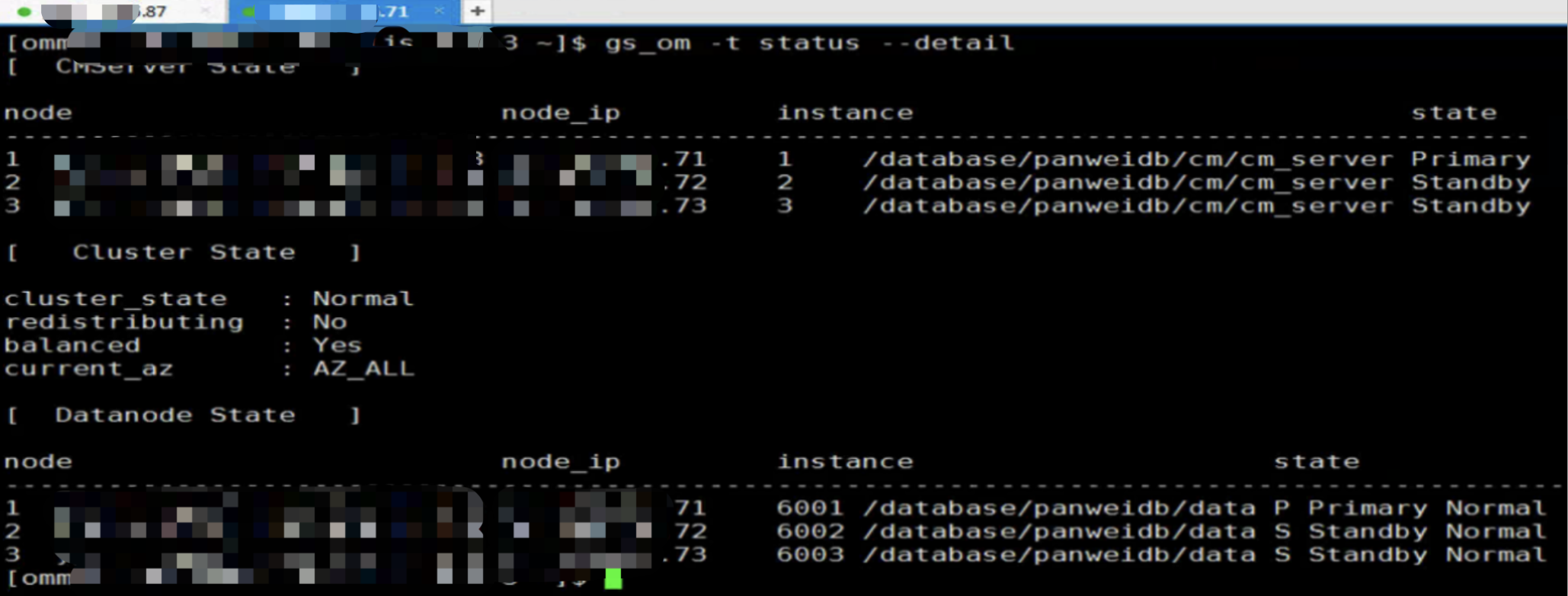Click the "Cluster State" section heading
Screen dimensions: 1568x596
pyautogui.click(x=184, y=252)
